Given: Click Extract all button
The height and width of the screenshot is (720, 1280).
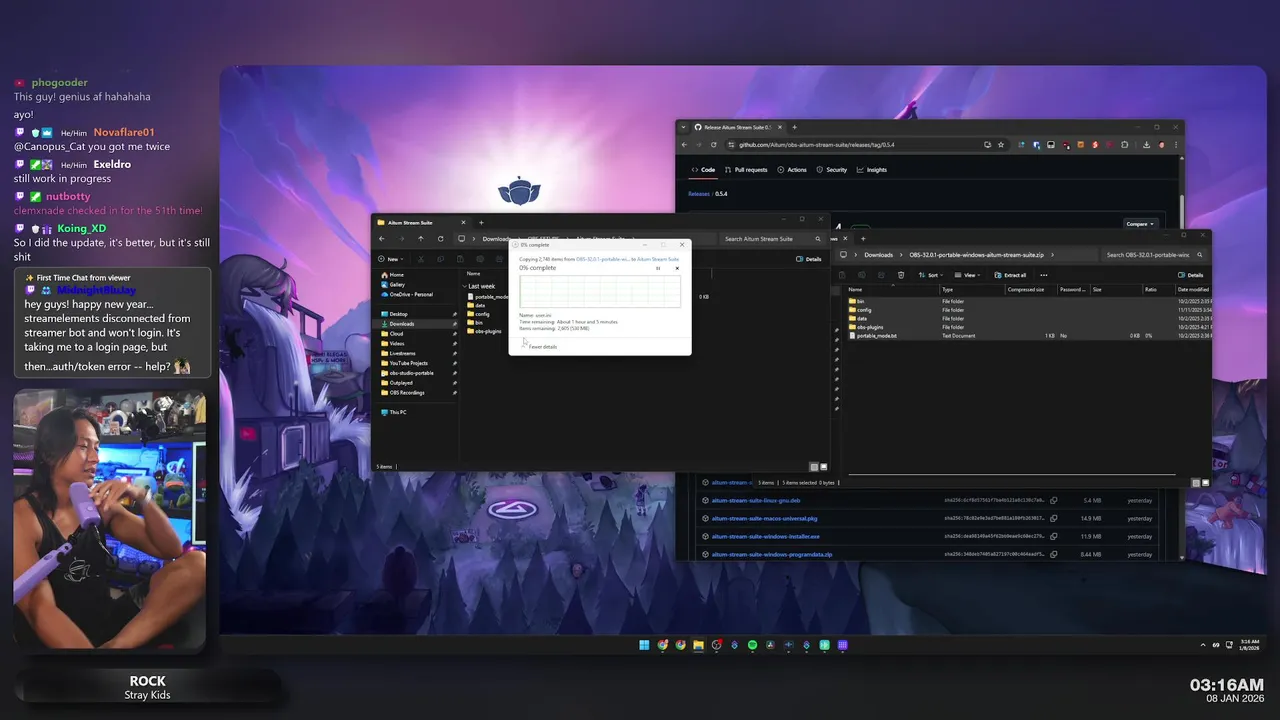Looking at the screenshot, I should pos(1010,275).
